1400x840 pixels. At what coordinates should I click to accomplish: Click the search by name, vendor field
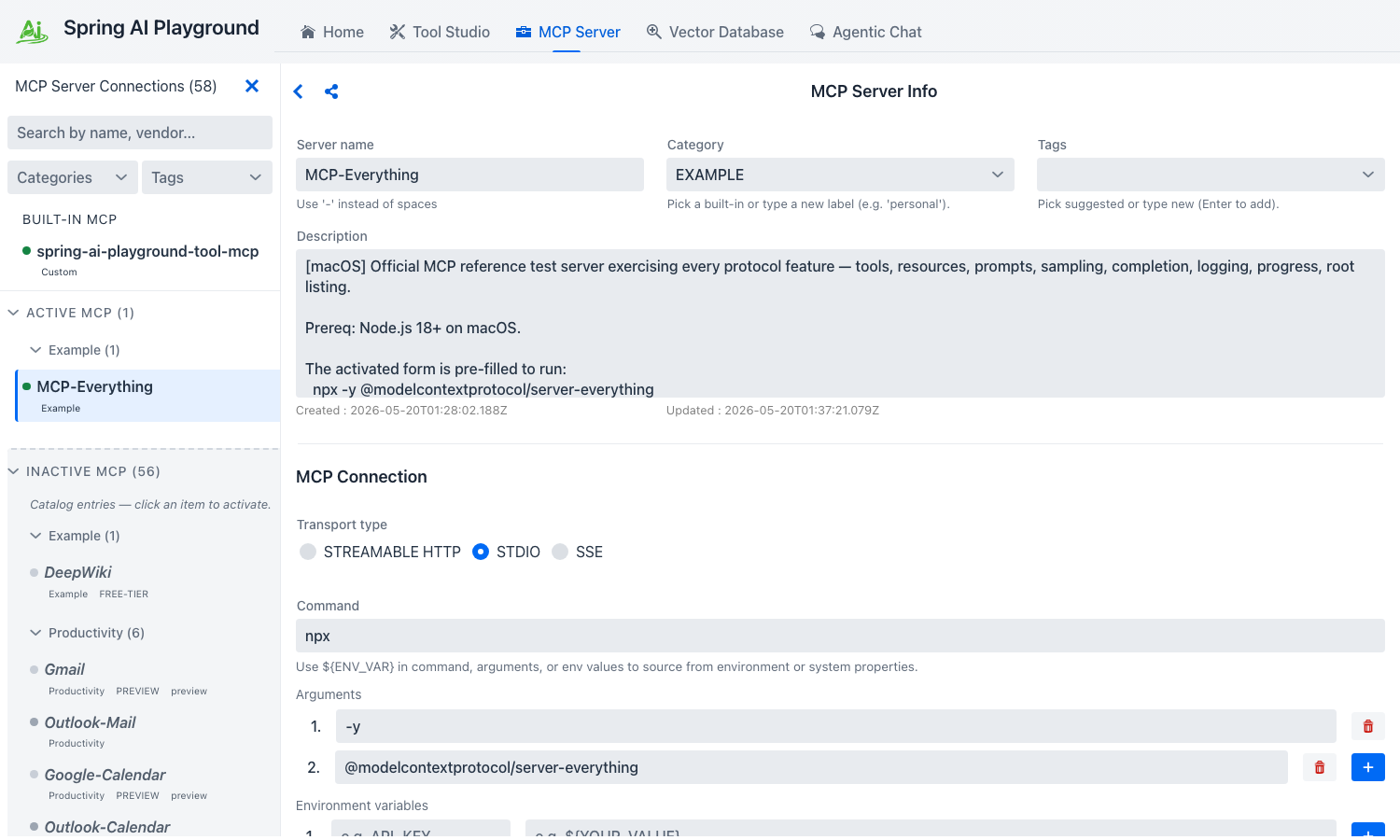[140, 133]
